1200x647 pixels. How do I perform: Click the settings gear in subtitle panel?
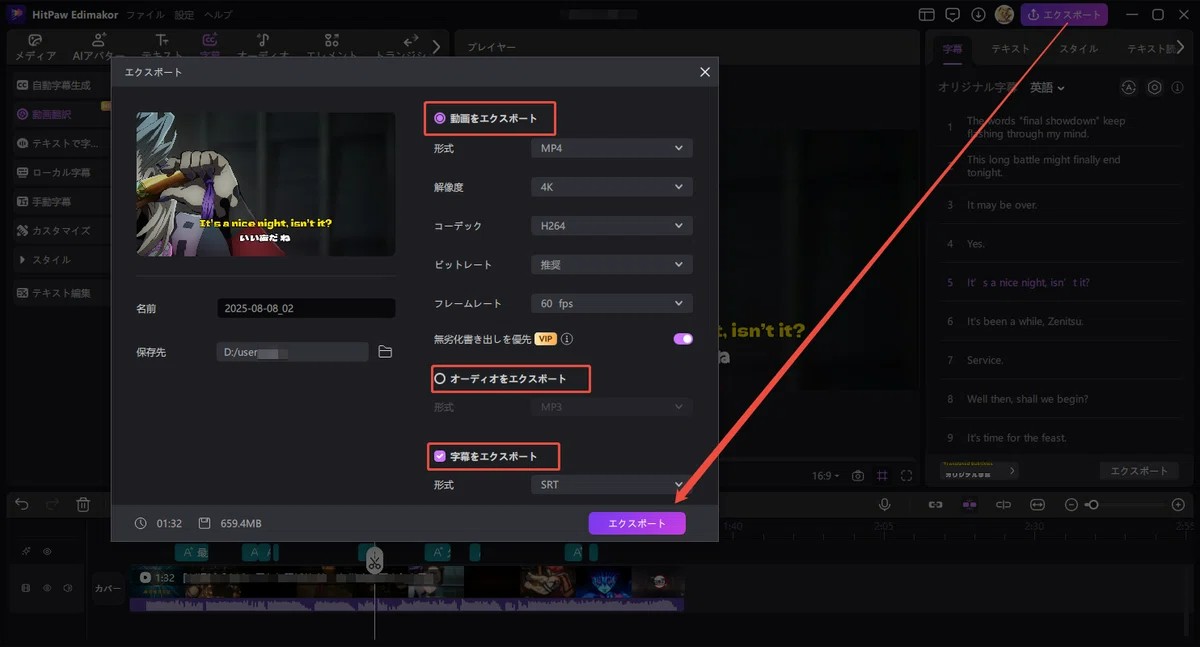pyautogui.click(x=1154, y=87)
